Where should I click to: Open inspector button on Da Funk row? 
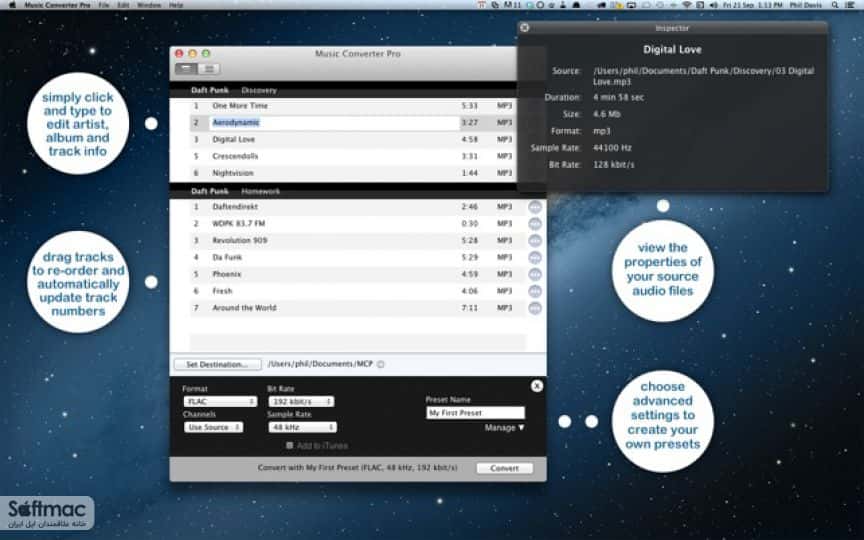tap(534, 257)
